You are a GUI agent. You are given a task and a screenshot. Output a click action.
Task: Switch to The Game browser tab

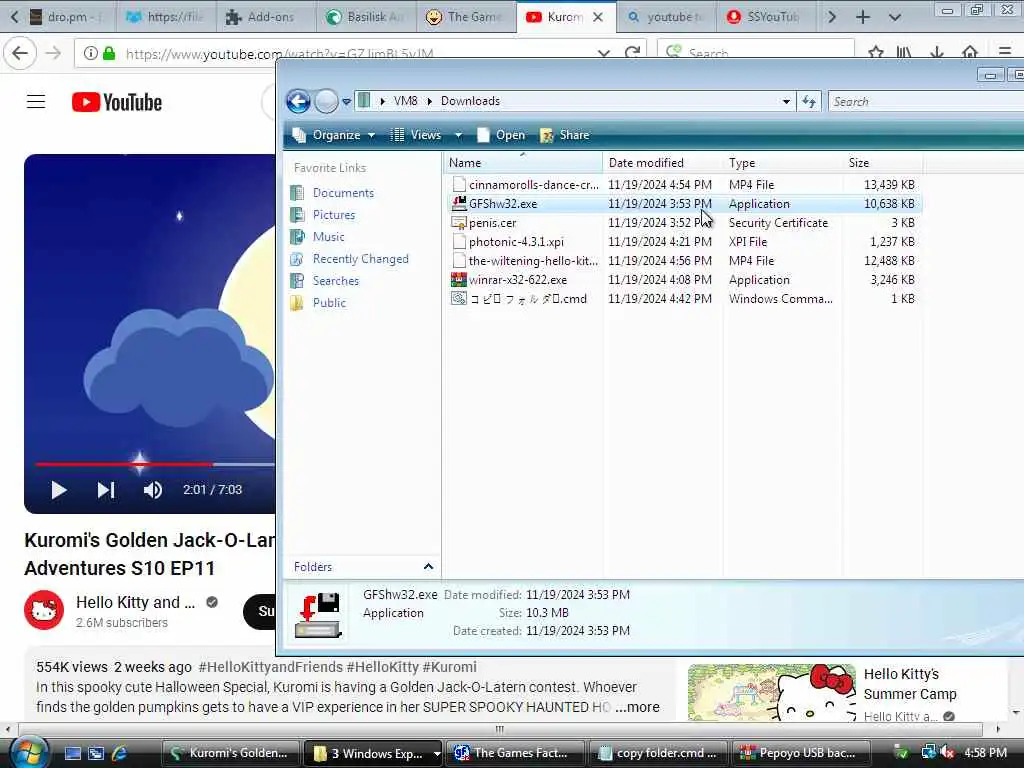465,17
